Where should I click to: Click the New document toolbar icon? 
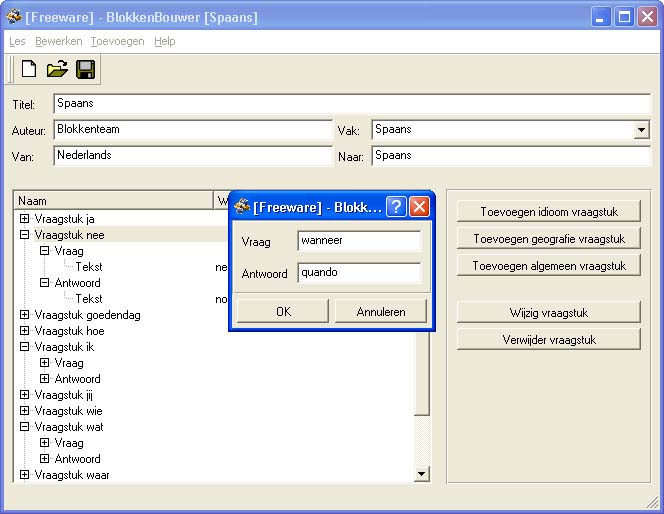tap(29, 69)
